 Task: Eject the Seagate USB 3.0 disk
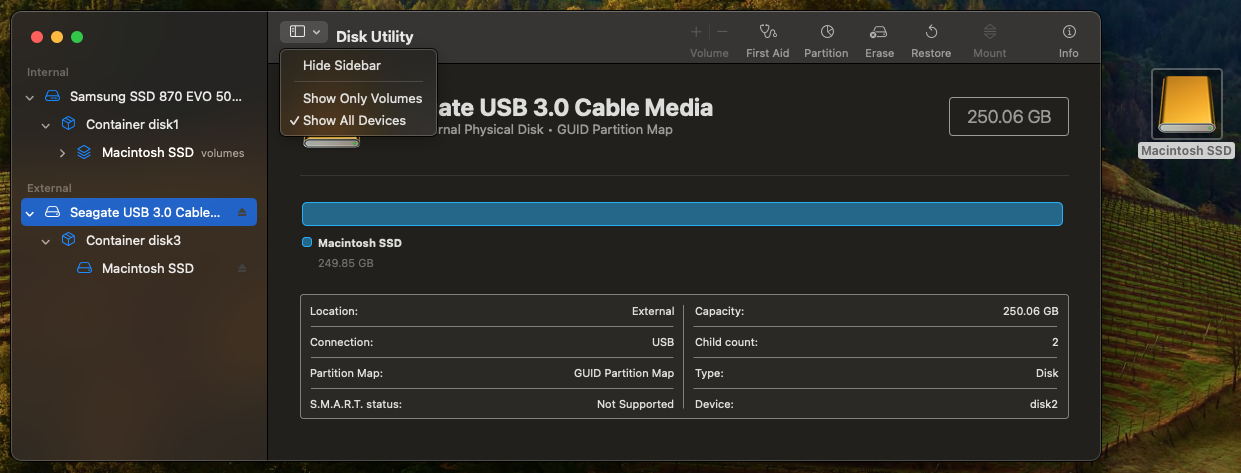pyautogui.click(x=242, y=212)
